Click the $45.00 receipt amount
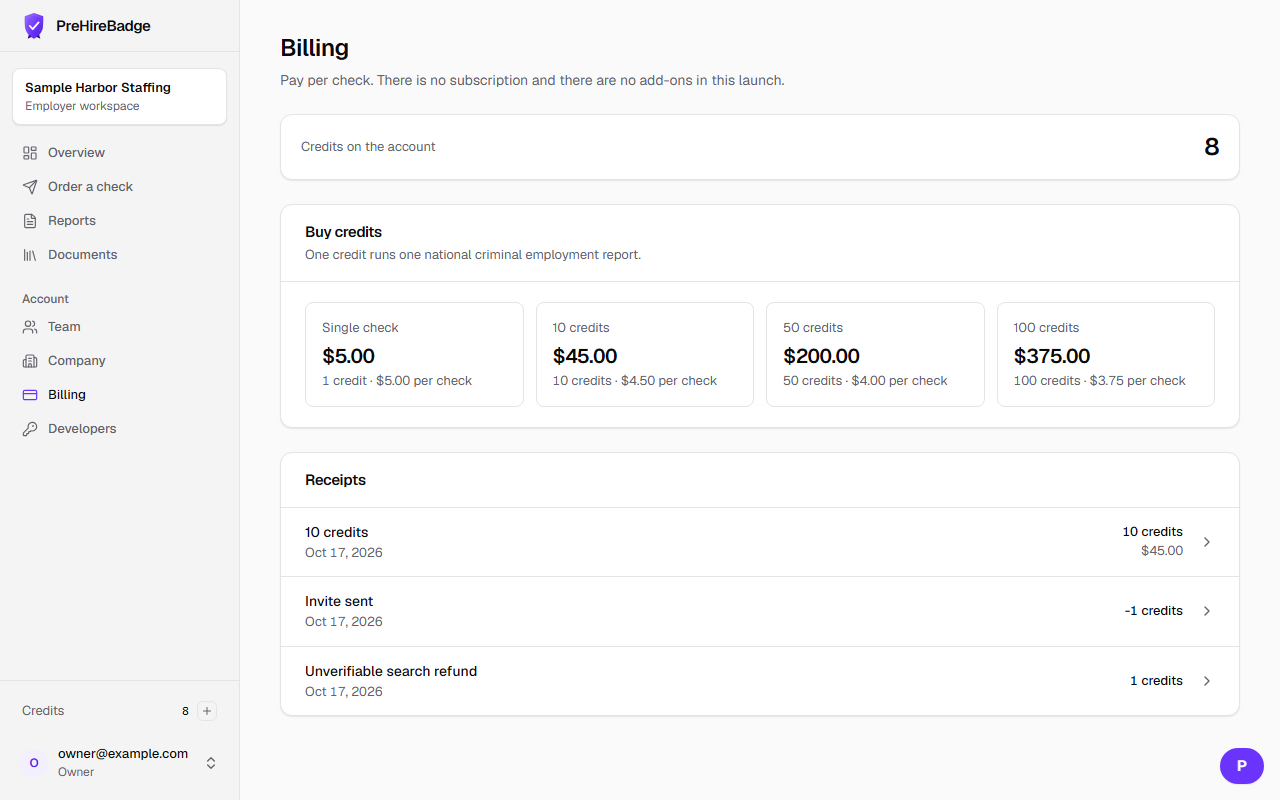The image size is (1280, 800). click(1162, 551)
